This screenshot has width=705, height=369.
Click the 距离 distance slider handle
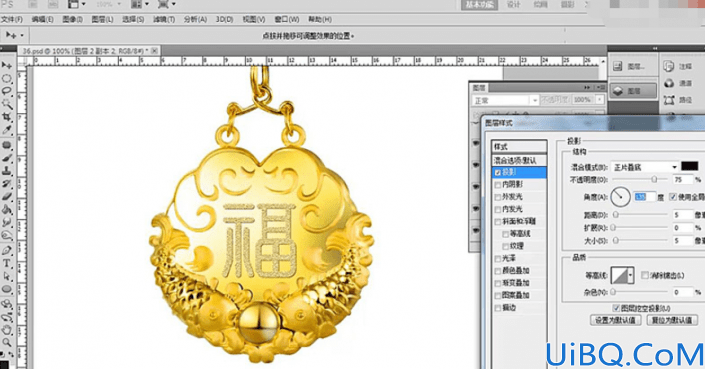pos(616,215)
